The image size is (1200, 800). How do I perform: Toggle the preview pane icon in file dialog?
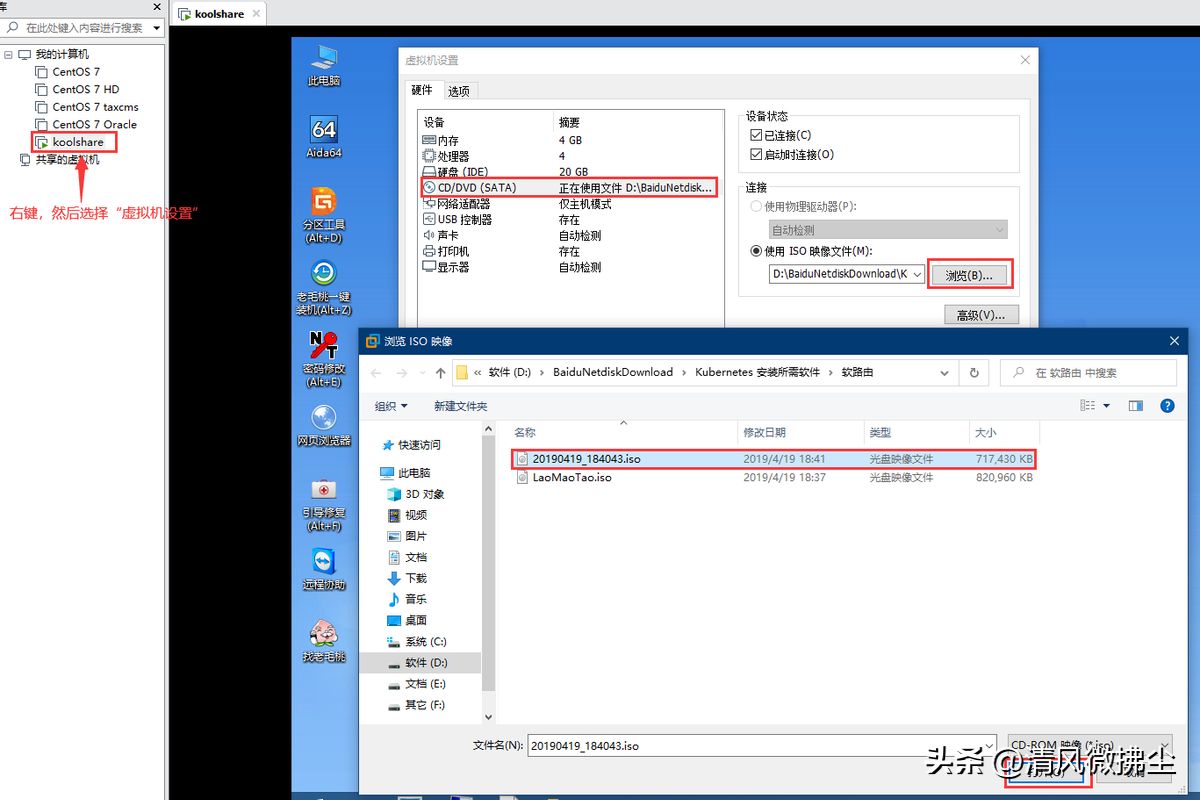[x=1135, y=406]
